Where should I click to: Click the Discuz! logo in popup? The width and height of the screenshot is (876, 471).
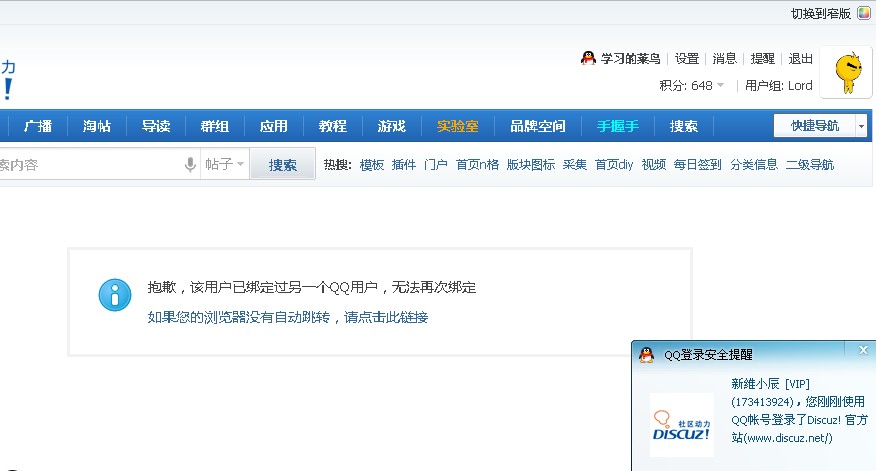pyautogui.click(x=682, y=425)
